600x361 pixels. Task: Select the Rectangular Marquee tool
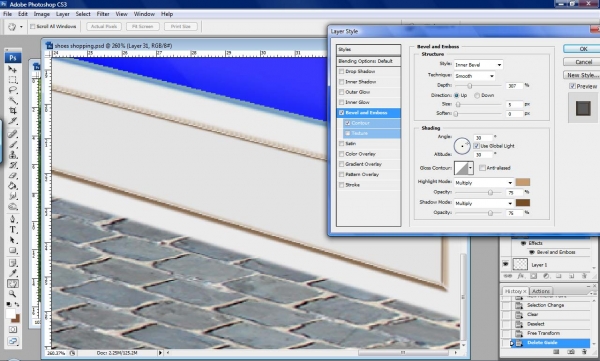point(13,80)
